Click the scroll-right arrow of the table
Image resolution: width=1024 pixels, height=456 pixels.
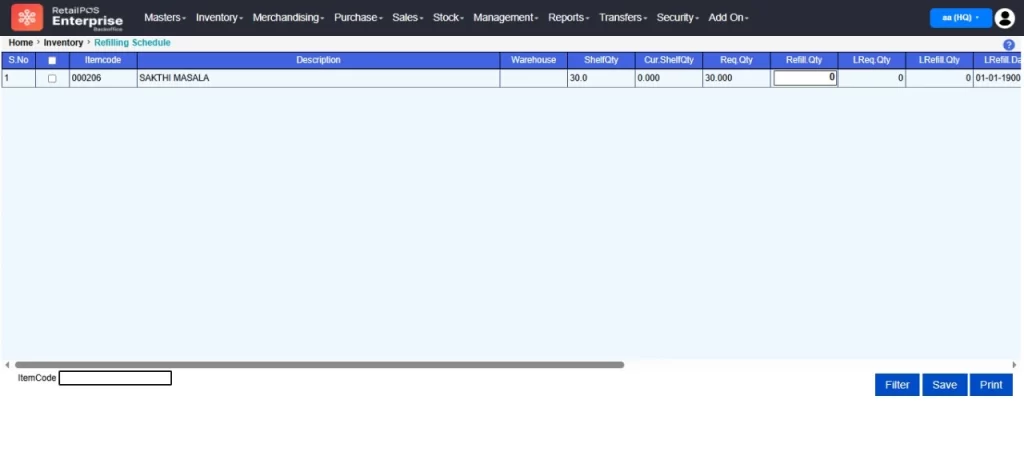[x=1014, y=365]
